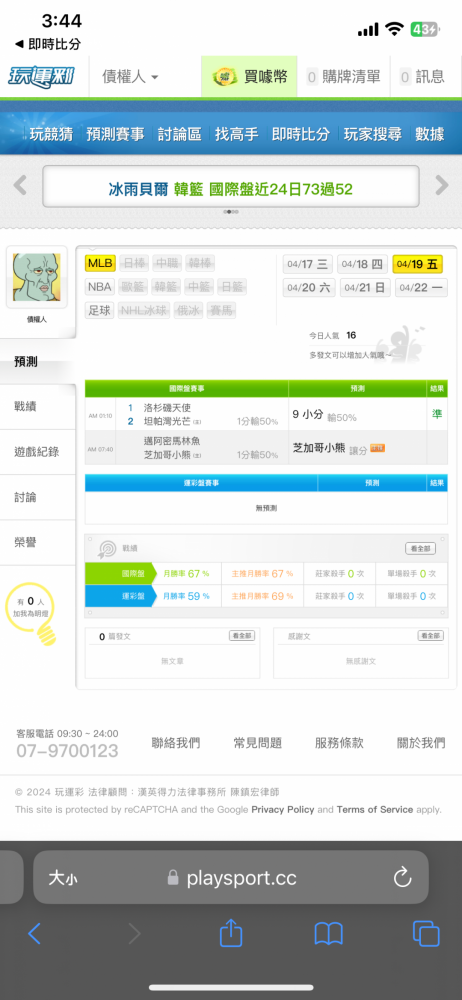Viewport: 462px width, 1000px height.
Task: Tap the 買噱幣 coin icon
Action: pos(225,77)
